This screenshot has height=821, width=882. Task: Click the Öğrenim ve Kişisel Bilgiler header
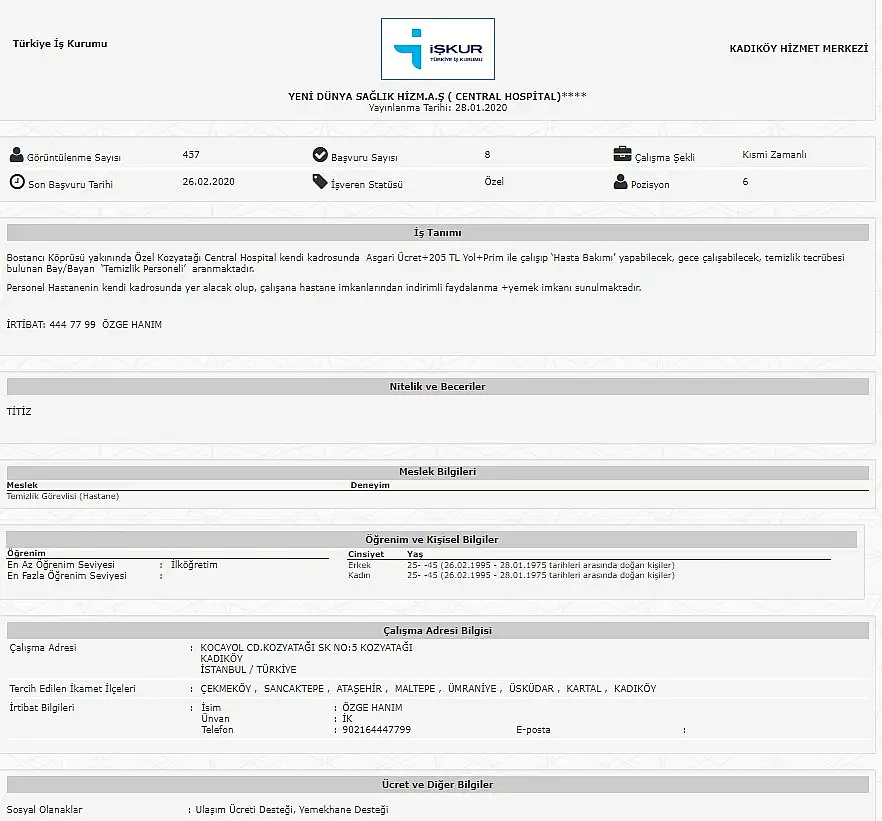click(431, 539)
